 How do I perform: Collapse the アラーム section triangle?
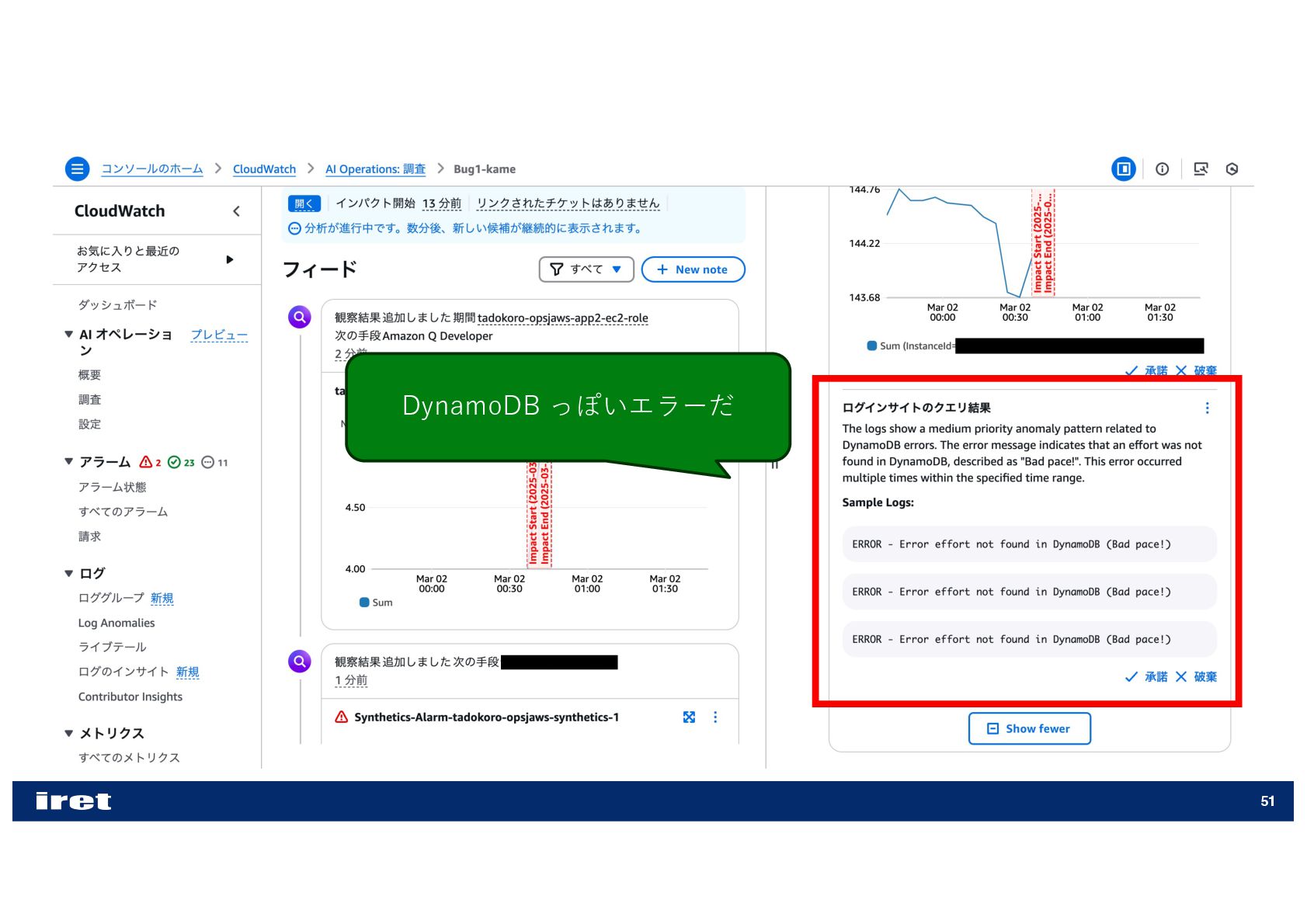click(68, 461)
